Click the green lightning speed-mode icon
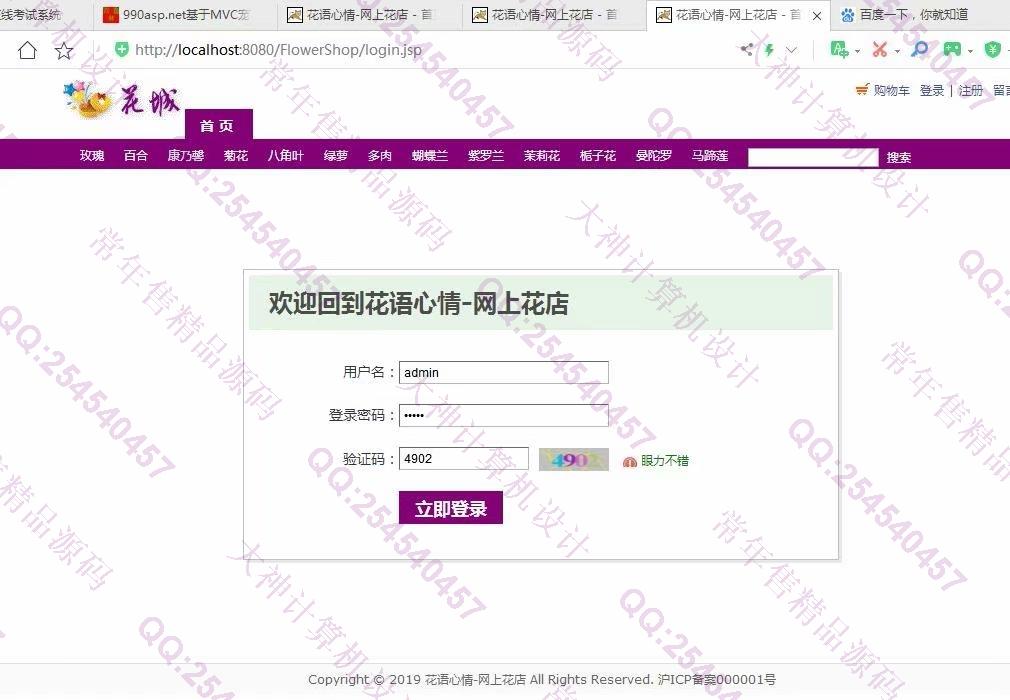 pyautogui.click(x=769, y=49)
